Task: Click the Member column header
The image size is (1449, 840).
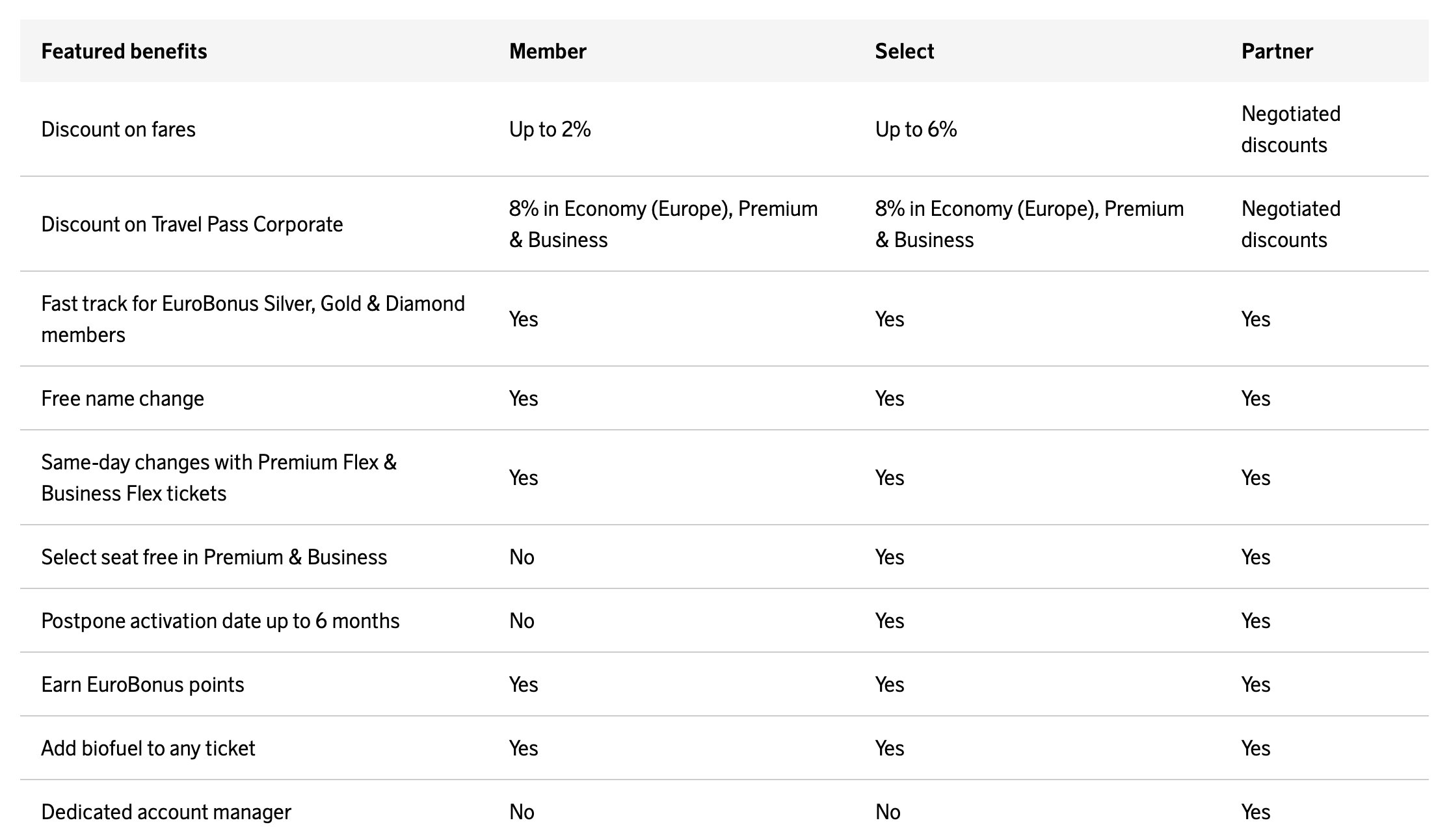Action: [548, 51]
